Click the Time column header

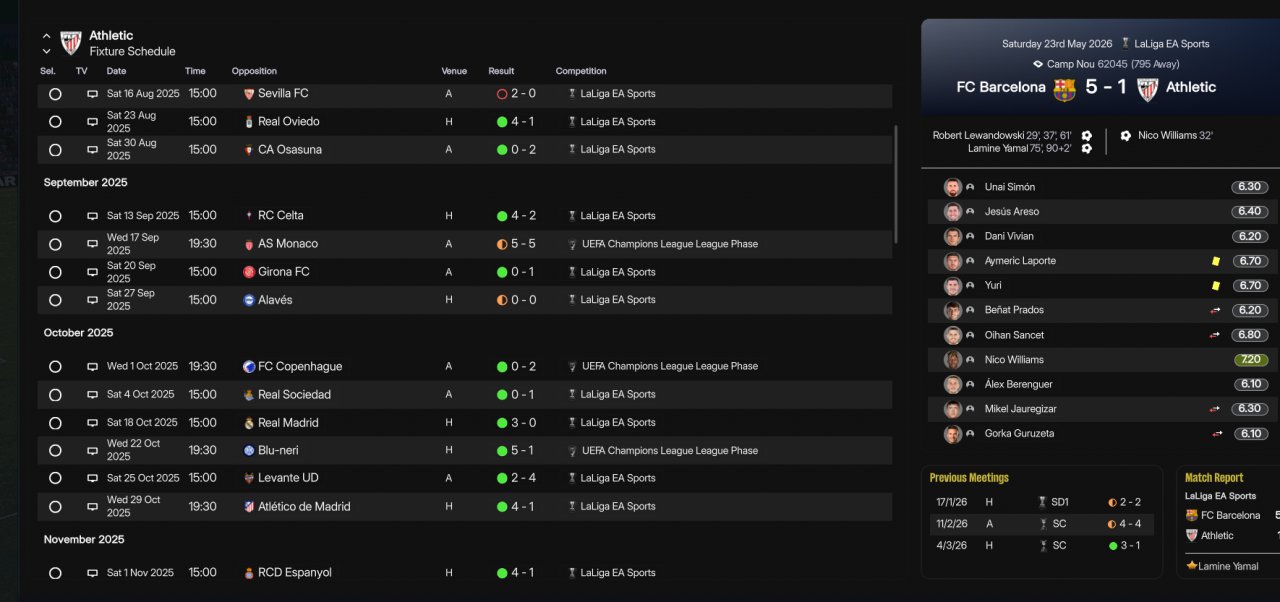[195, 71]
